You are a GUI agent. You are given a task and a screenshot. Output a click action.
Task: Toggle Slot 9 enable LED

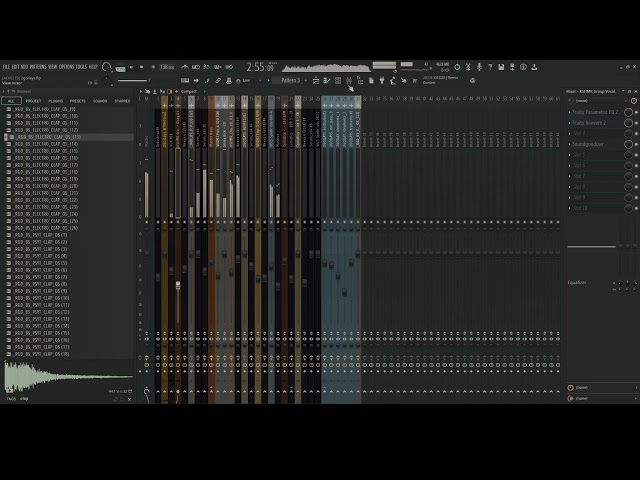pyautogui.click(x=636, y=198)
